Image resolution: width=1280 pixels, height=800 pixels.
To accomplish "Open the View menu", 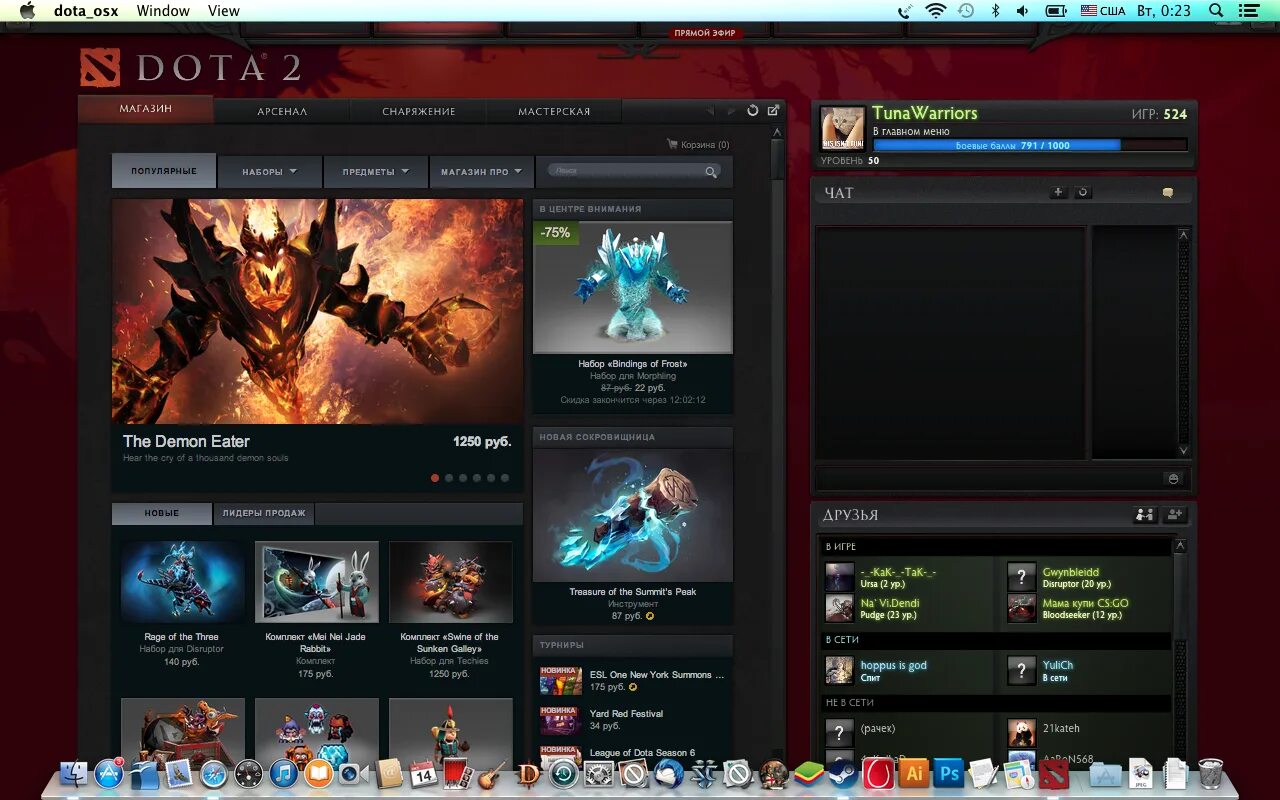I will [x=224, y=11].
